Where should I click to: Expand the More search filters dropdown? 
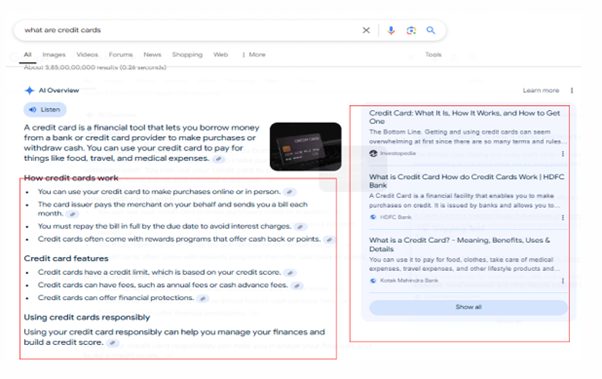click(254, 55)
